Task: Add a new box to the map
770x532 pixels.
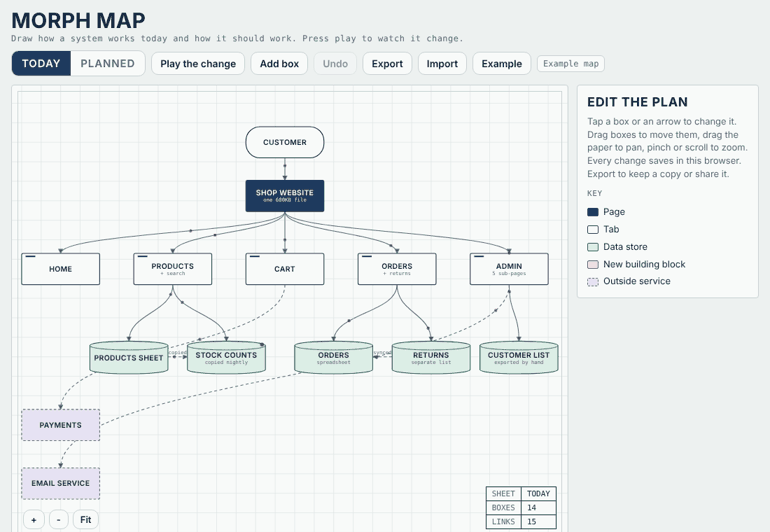Action: (x=279, y=64)
